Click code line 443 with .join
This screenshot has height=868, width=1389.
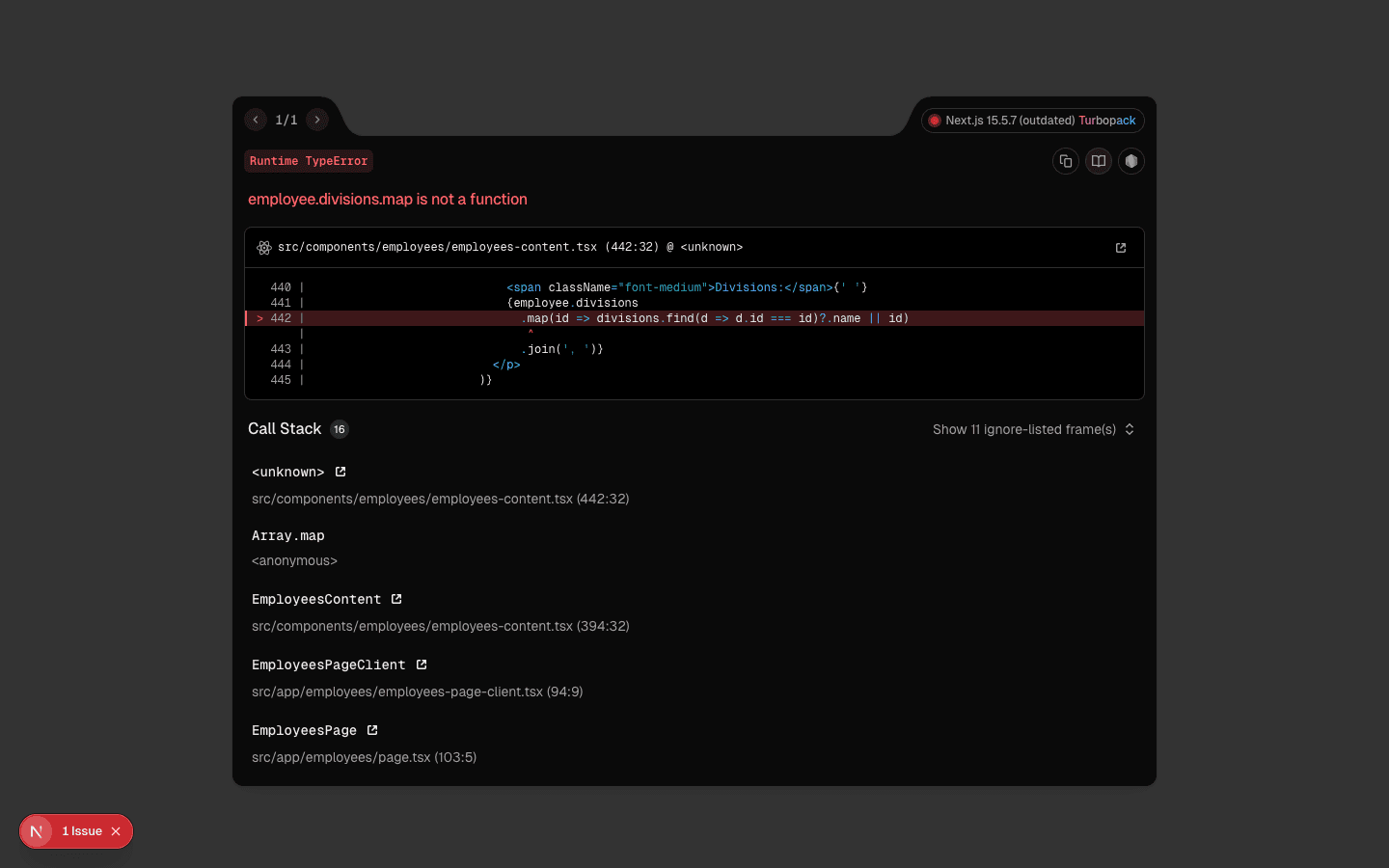click(x=694, y=349)
